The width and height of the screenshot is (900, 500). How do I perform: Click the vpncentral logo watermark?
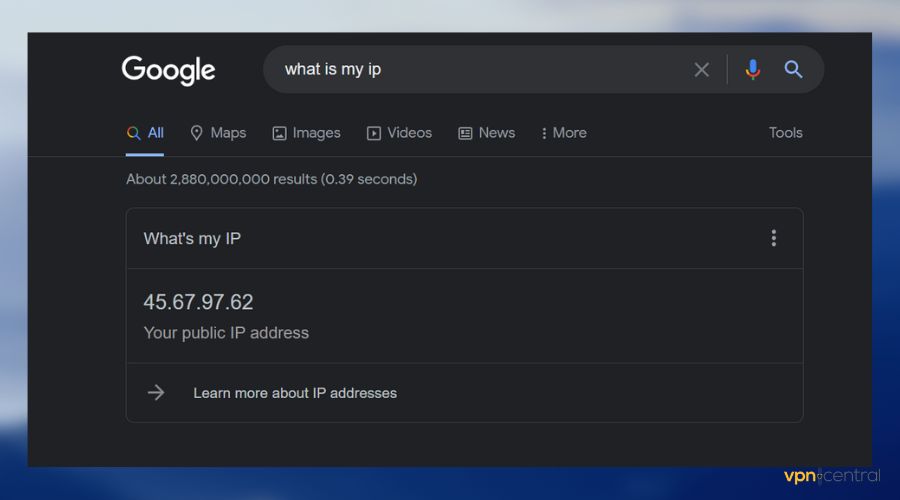[832, 476]
